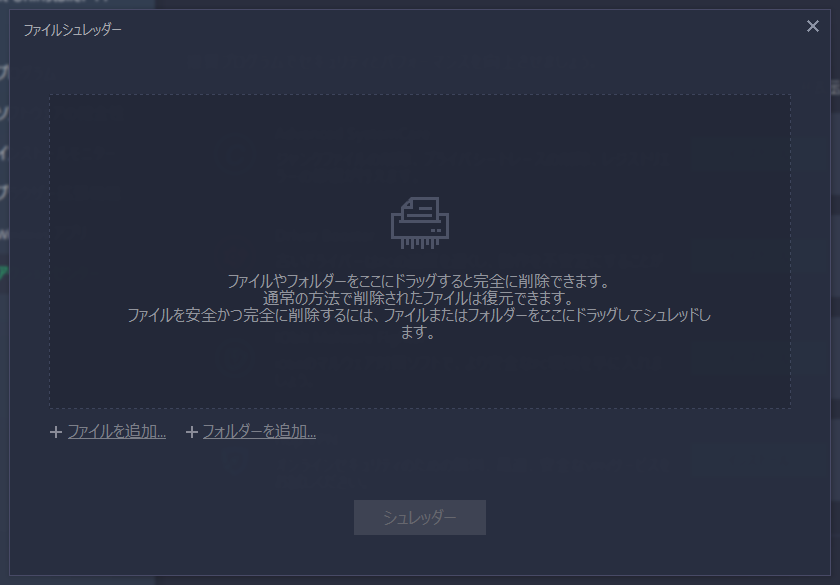Click the paper sheet on the shredder icon

tap(421, 209)
